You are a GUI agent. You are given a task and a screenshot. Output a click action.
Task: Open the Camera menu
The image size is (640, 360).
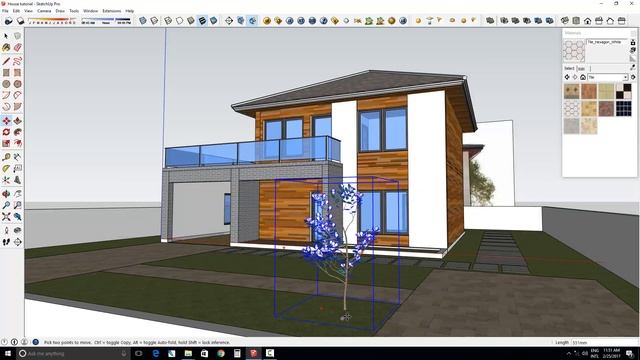coord(44,11)
